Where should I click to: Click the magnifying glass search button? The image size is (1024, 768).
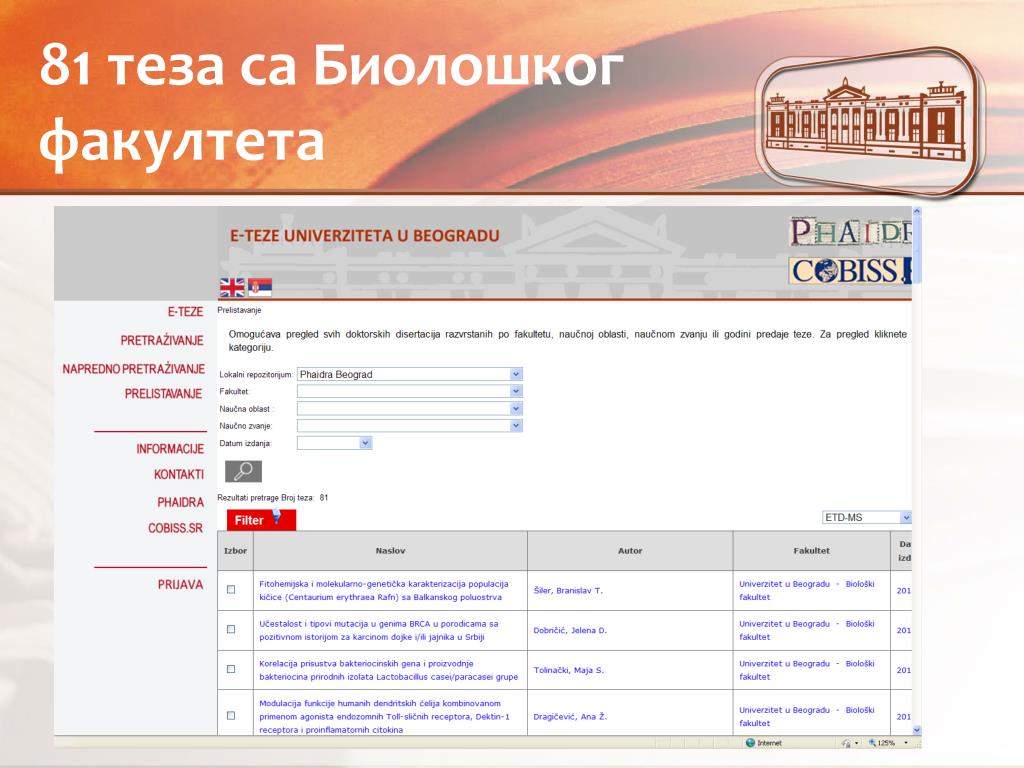pos(244,471)
